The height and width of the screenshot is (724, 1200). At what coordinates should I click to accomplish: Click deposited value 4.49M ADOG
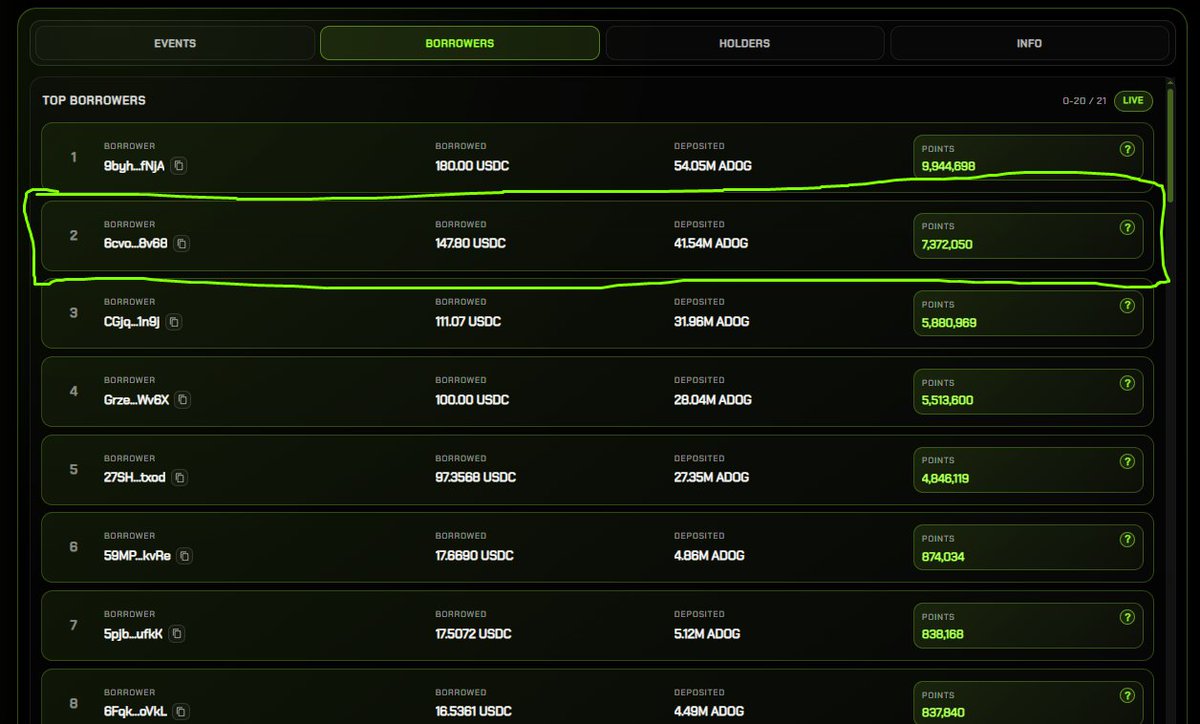coord(709,712)
